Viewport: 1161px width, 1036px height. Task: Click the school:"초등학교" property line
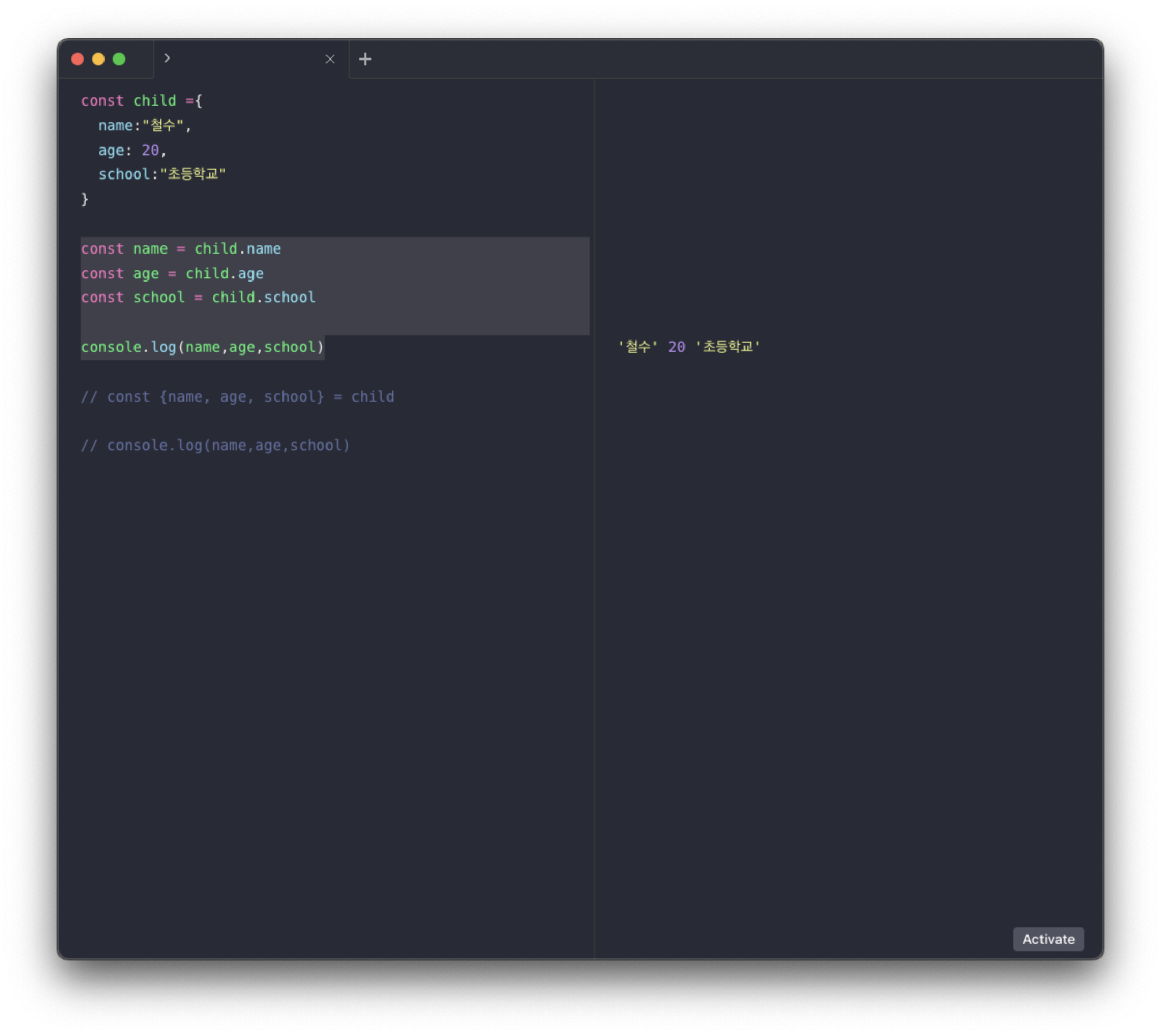click(161, 174)
